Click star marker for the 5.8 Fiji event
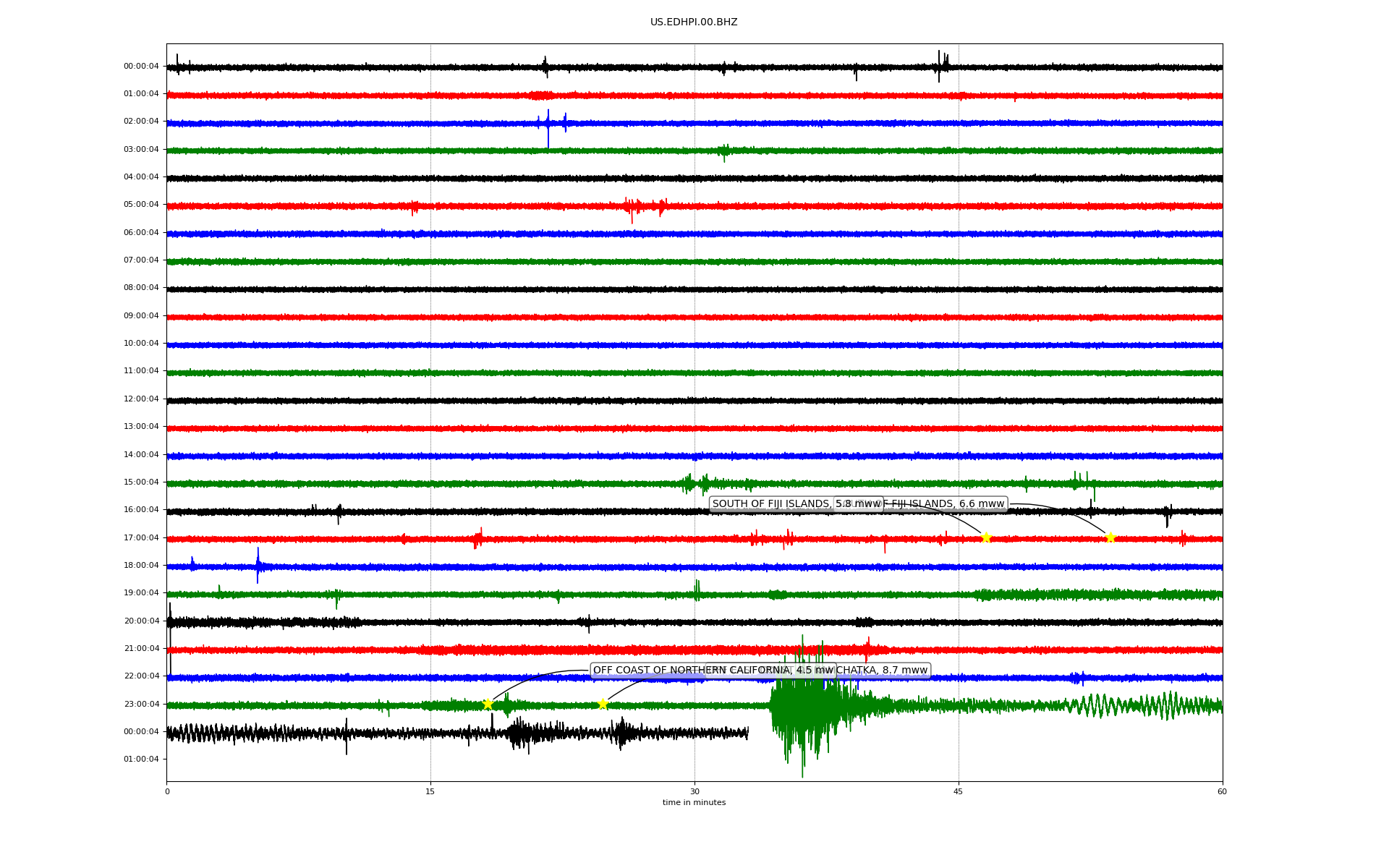Viewport: 1389px width, 868px height. [x=985, y=537]
